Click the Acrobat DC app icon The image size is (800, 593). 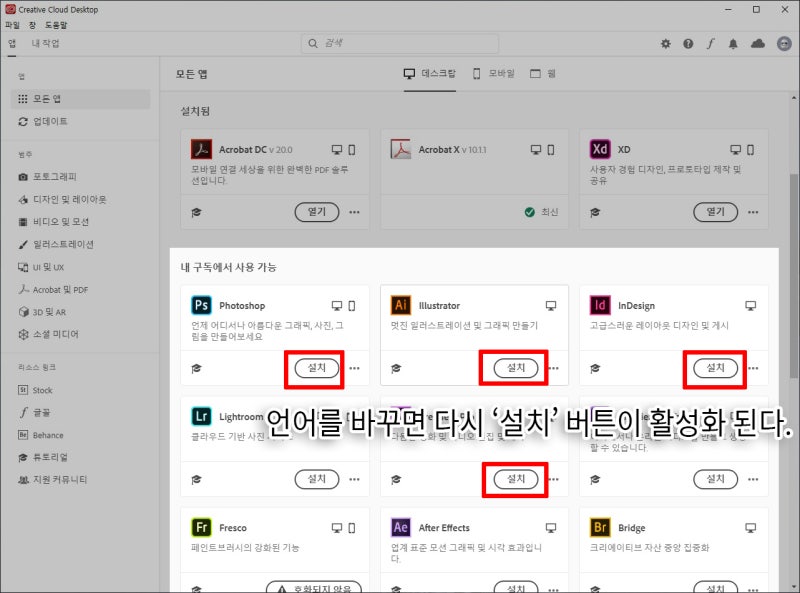(202, 149)
